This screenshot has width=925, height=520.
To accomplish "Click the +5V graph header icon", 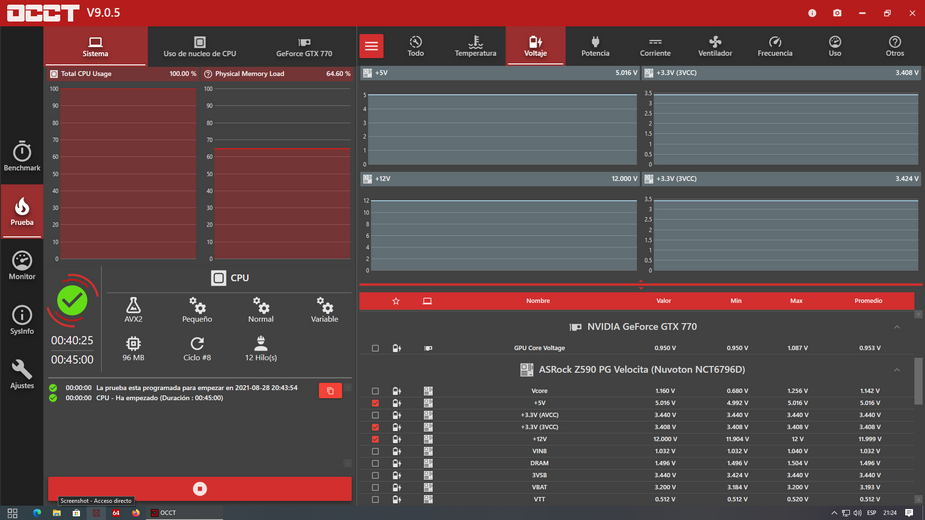I will click(368, 73).
